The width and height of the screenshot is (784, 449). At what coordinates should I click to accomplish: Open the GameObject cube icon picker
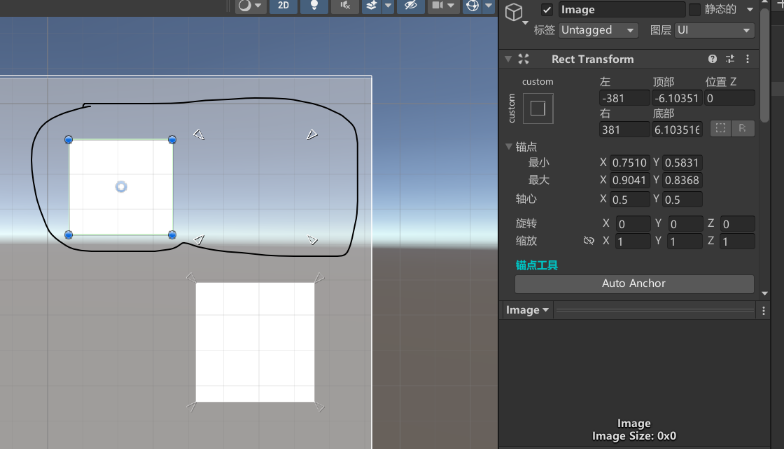point(514,12)
